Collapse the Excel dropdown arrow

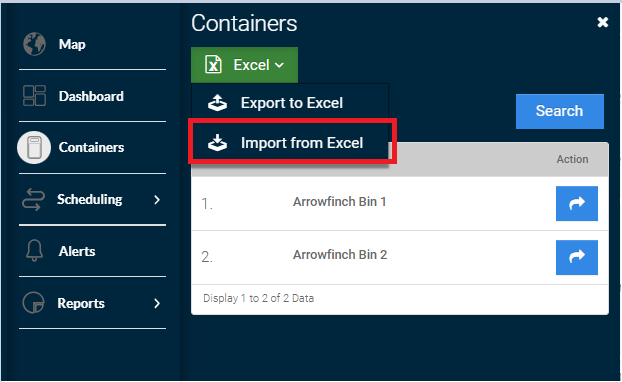click(x=279, y=65)
